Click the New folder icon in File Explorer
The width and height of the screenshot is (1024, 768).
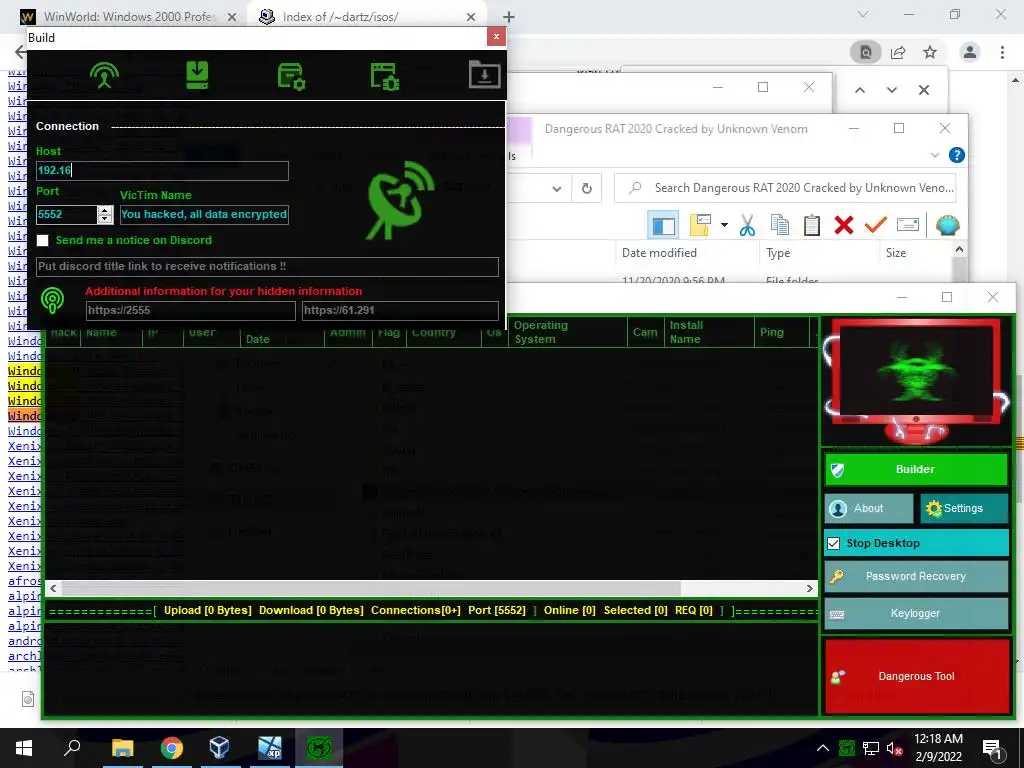(700, 225)
